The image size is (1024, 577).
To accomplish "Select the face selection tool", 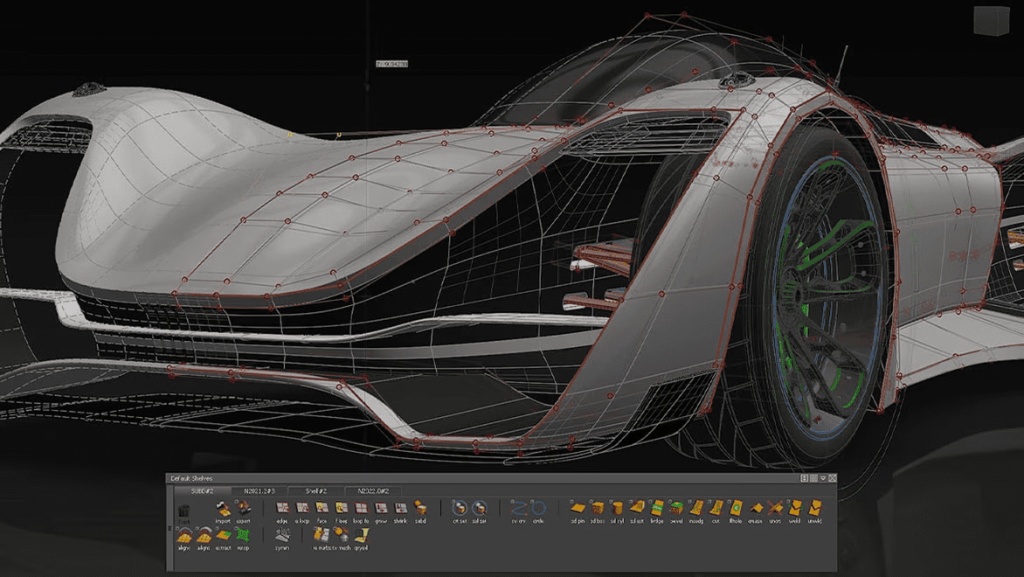I will coord(320,506).
